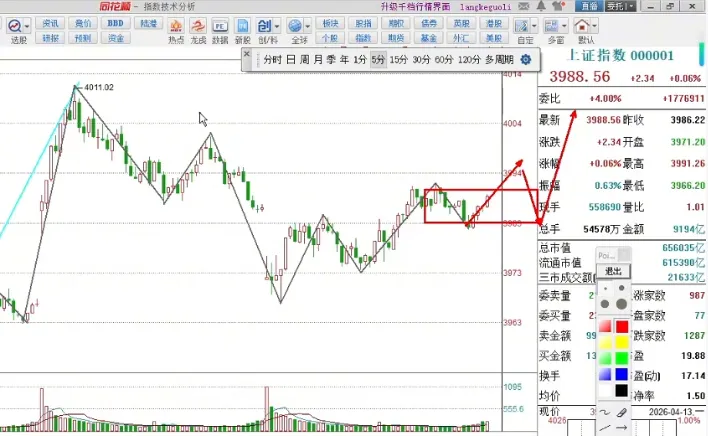Click the 预测 toolbar button
708x436 pixels.
[83, 38]
